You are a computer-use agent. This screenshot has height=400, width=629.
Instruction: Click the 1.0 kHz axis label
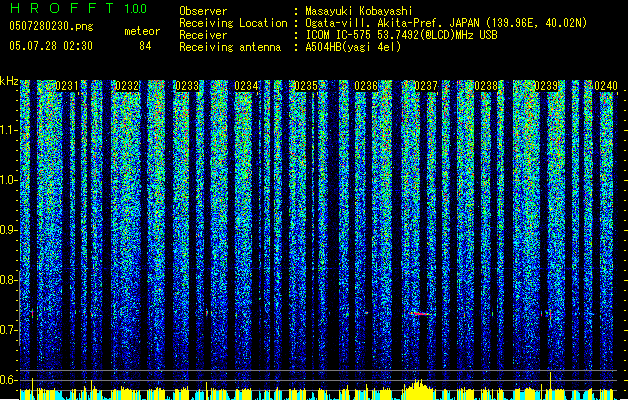(x=9, y=180)
